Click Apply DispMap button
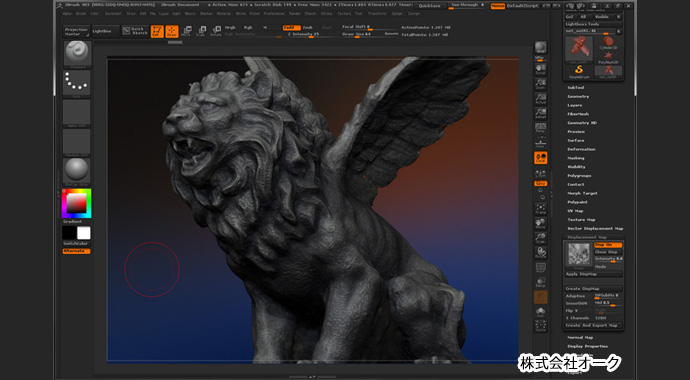 pos(594,274)
